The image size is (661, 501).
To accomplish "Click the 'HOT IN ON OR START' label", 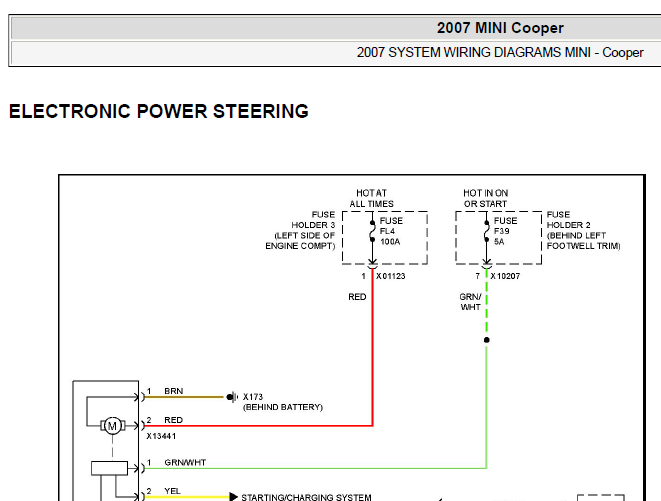I will coord(485,198).
